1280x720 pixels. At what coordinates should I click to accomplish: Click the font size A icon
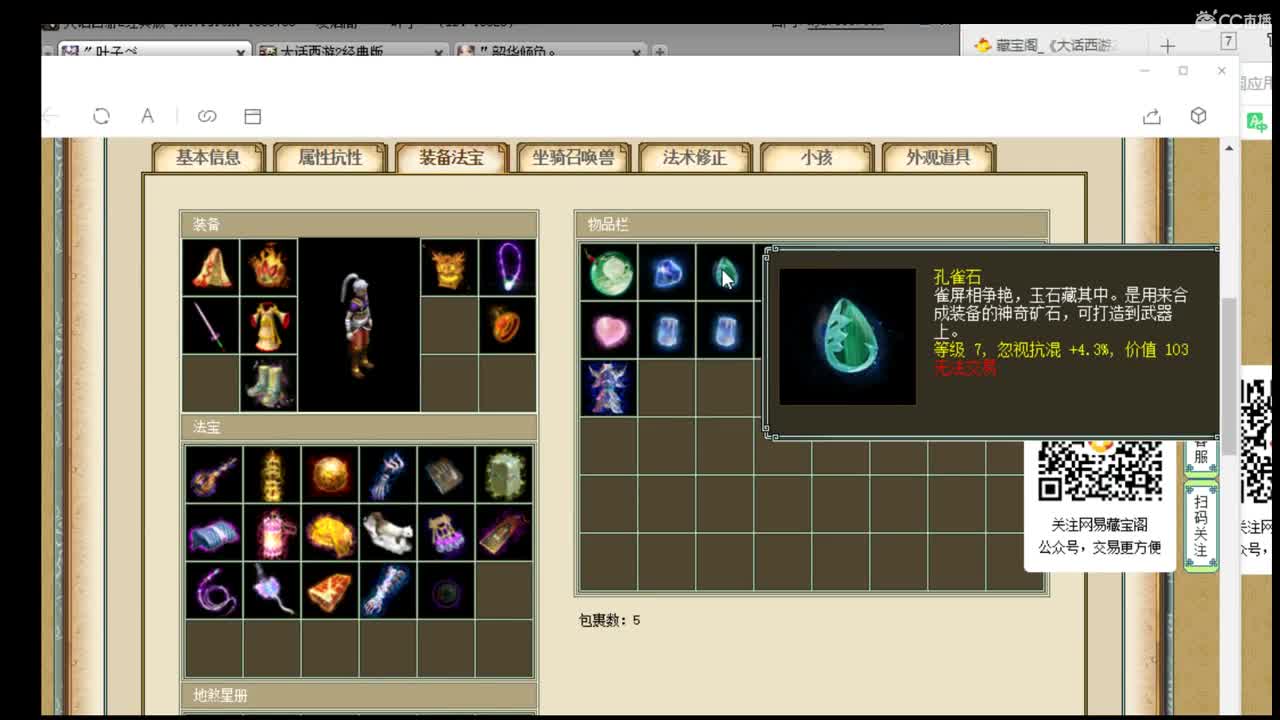pyautogui.click(x=147, y=116)
